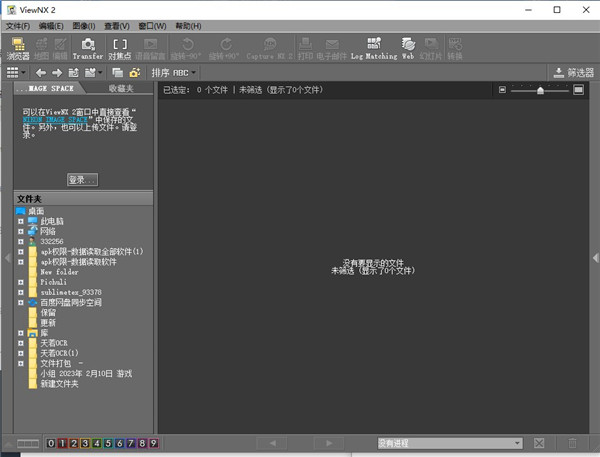Select the sublimetex_93378 folder

click(71, 292)
